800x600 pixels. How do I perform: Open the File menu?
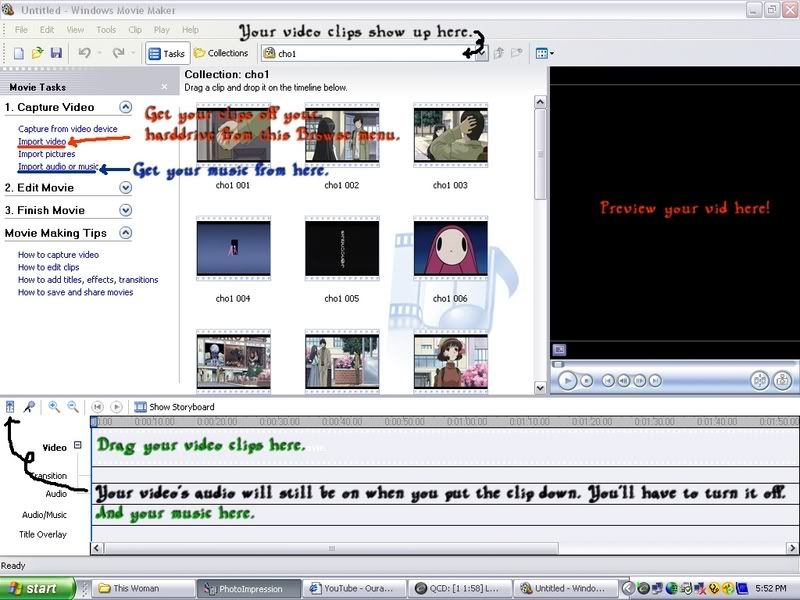coord(21,30)
